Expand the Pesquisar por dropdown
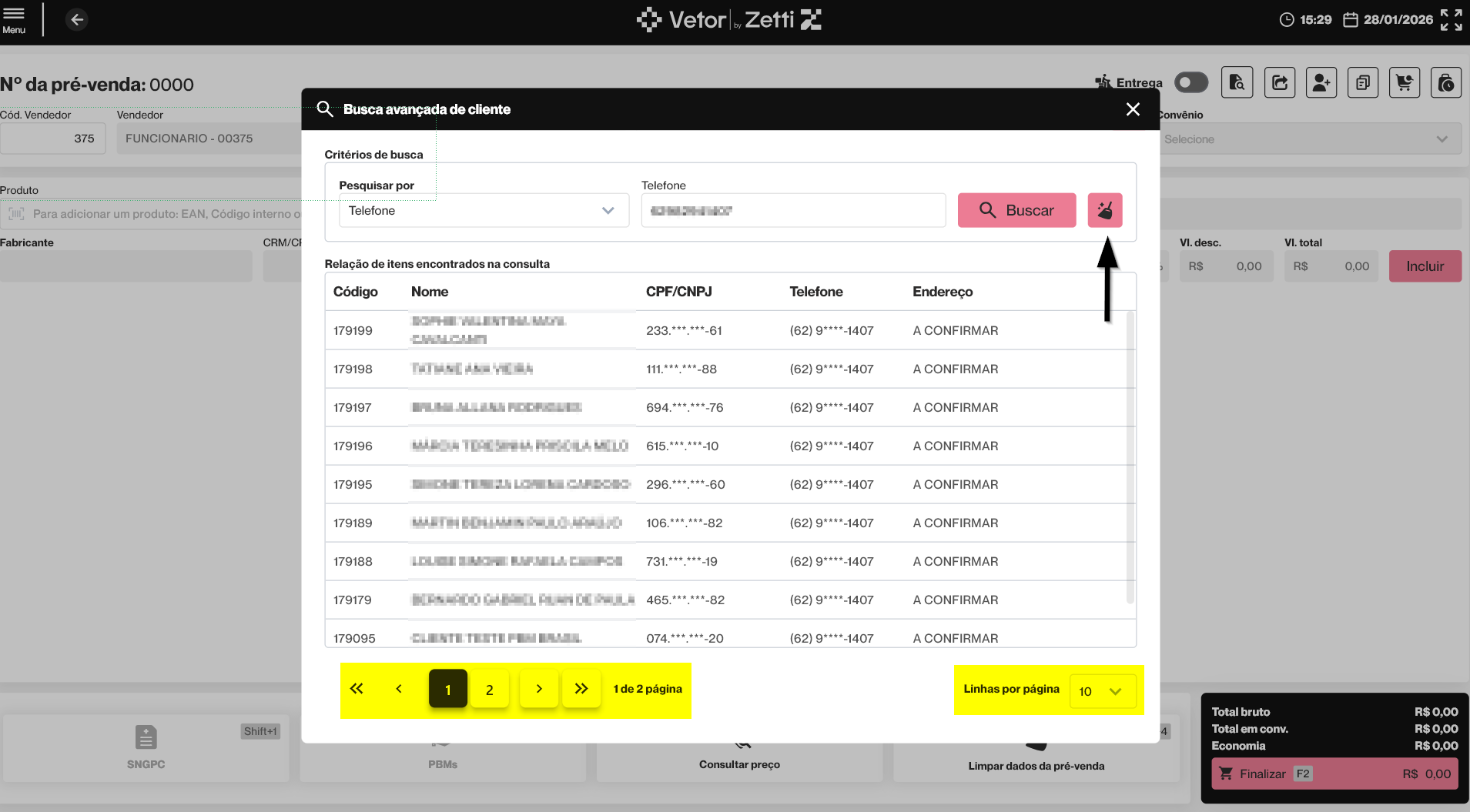This screenshot has height=812, width=1470. (484, 210)
